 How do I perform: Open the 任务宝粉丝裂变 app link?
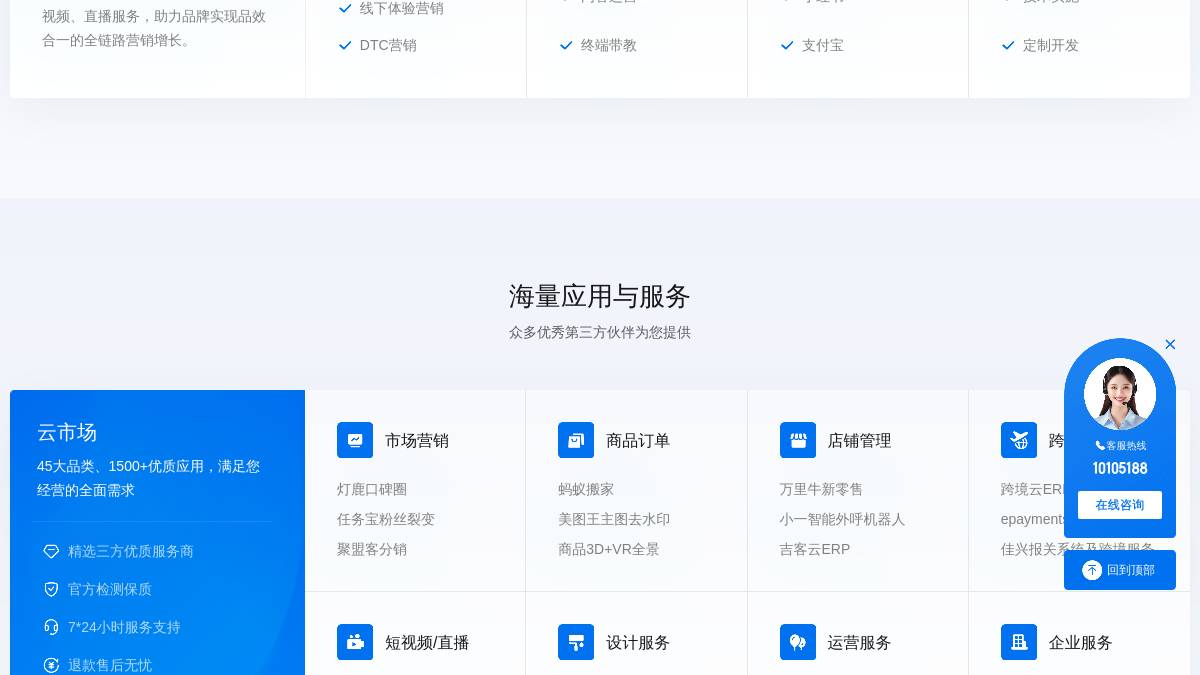386,519
